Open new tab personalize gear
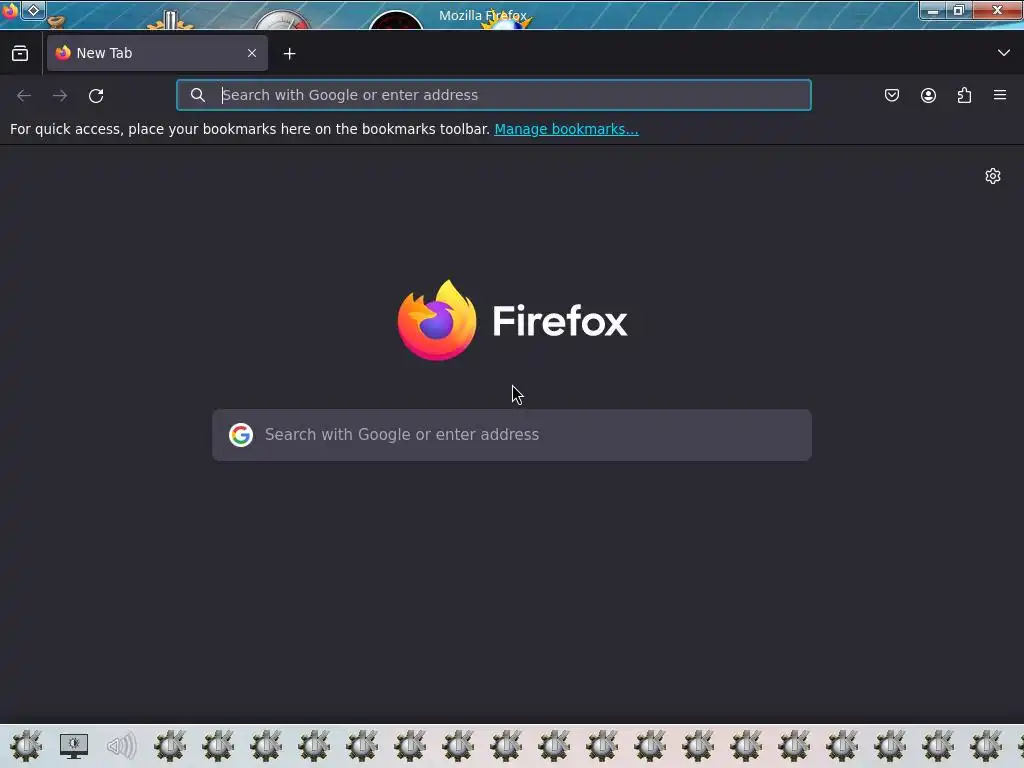This screenshot has height=768, width=1024. click(x=993, y=176)
